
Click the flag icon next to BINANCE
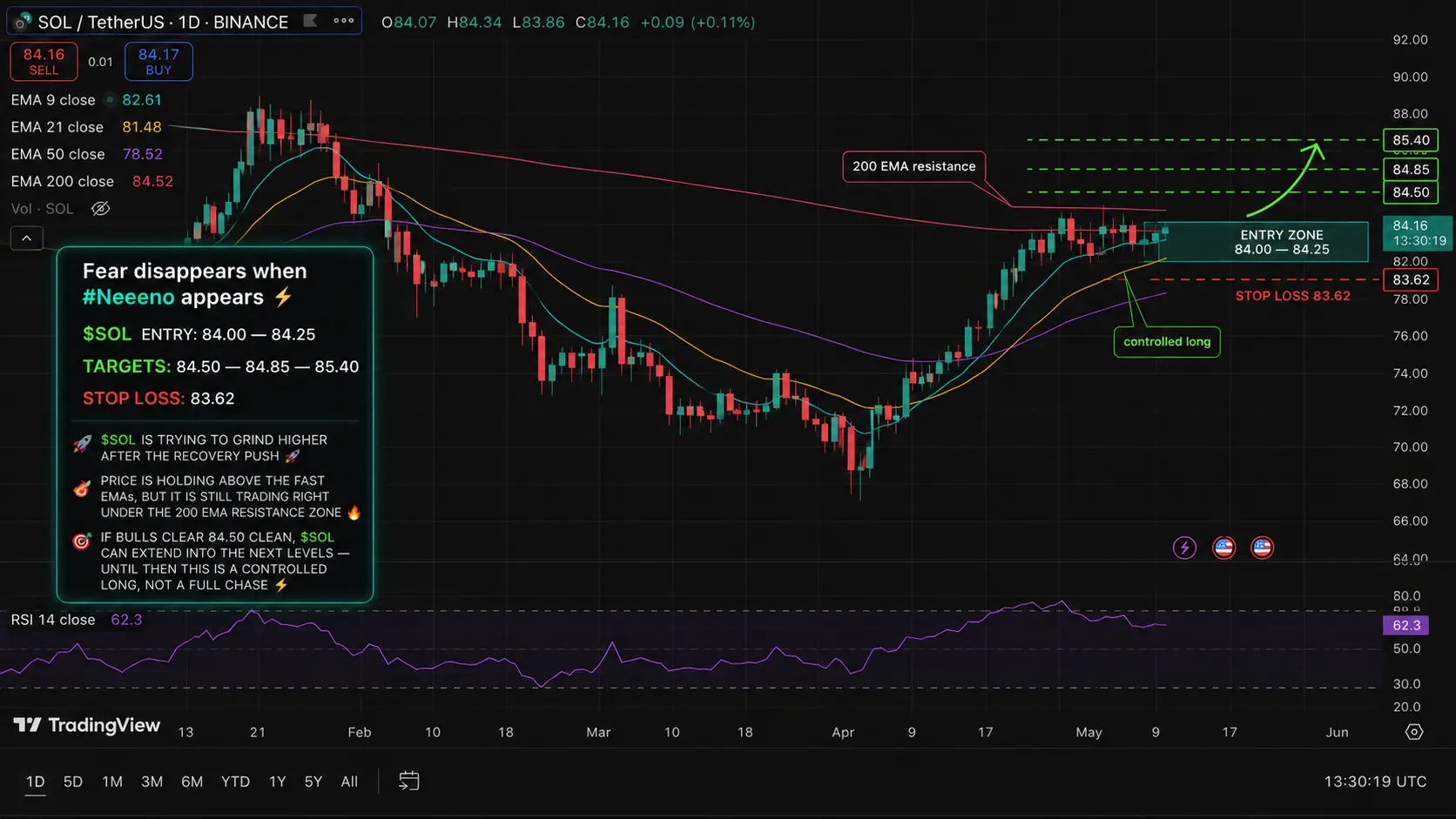click(x=310, y=21)
